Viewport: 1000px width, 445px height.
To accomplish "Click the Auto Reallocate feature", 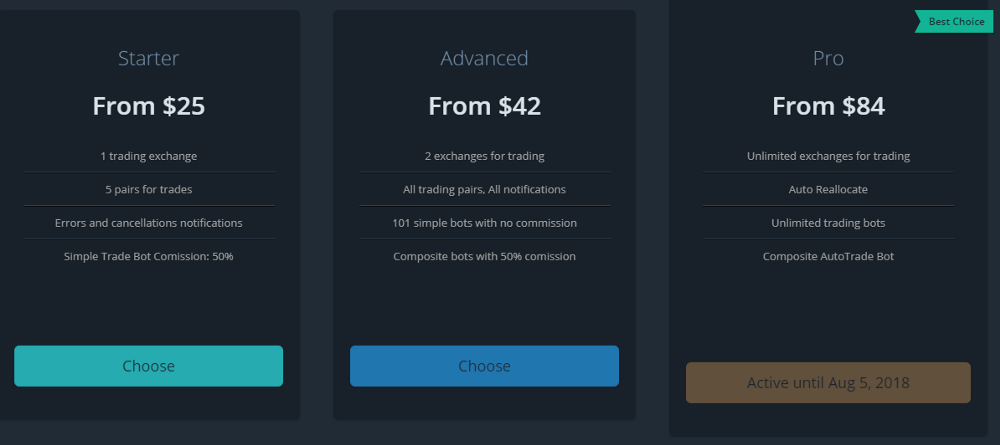I will [x=828, y=189].
